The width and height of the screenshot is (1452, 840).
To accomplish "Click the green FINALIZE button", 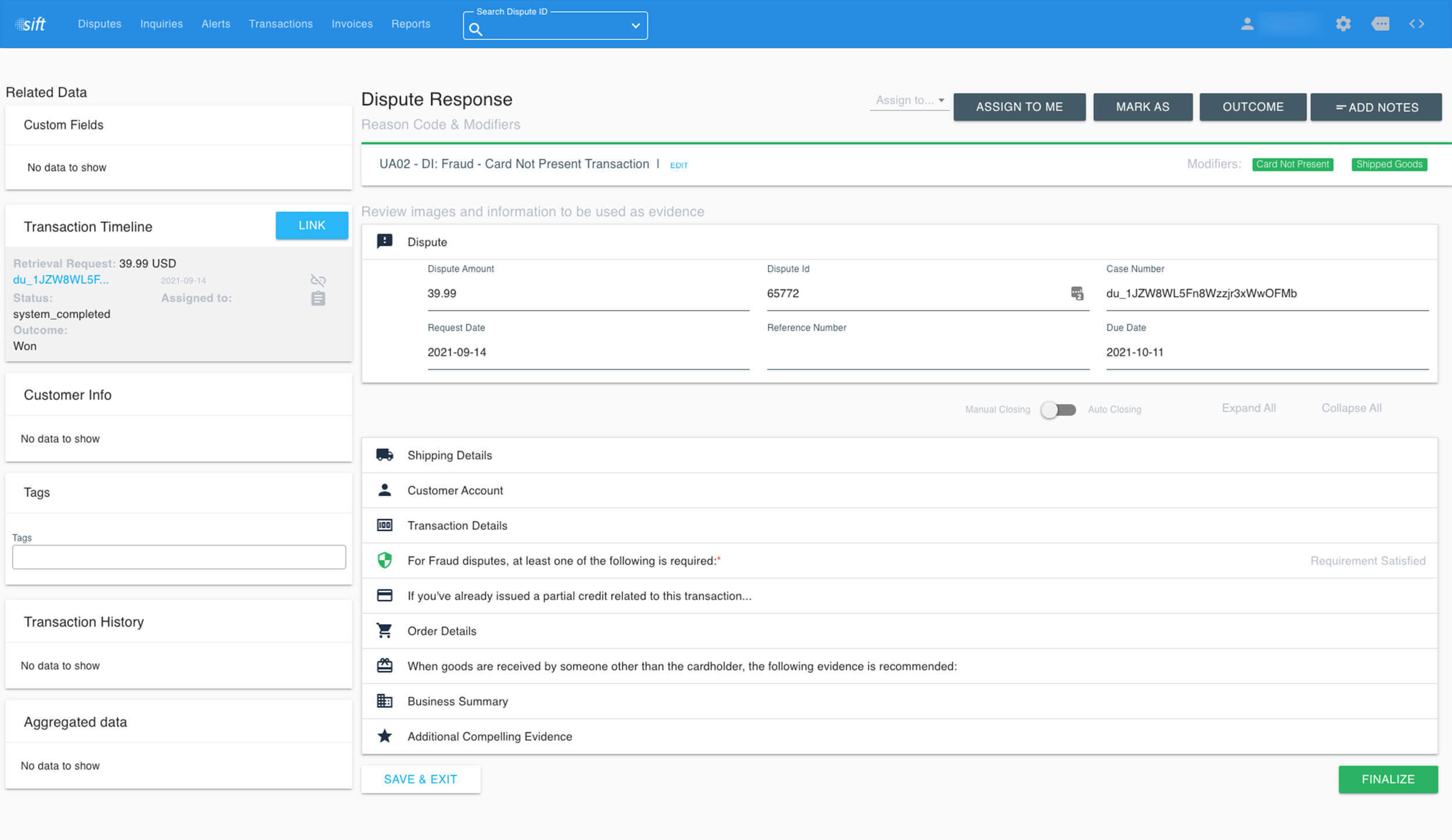I will coord(1387,780).
